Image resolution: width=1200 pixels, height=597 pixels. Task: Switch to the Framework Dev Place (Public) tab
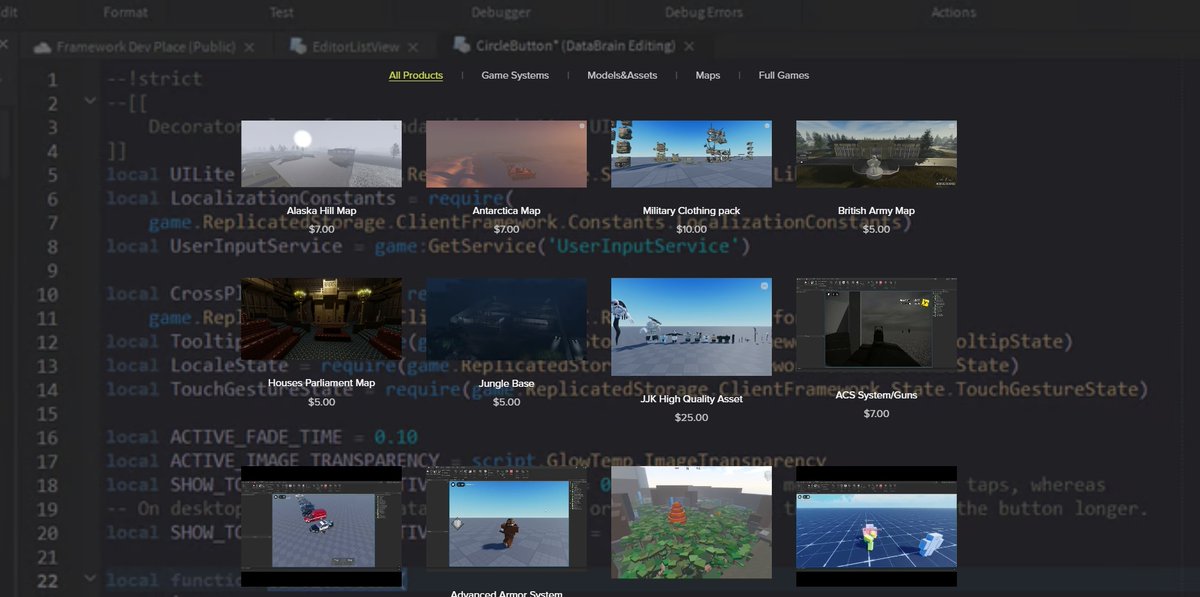pos(144,46)
